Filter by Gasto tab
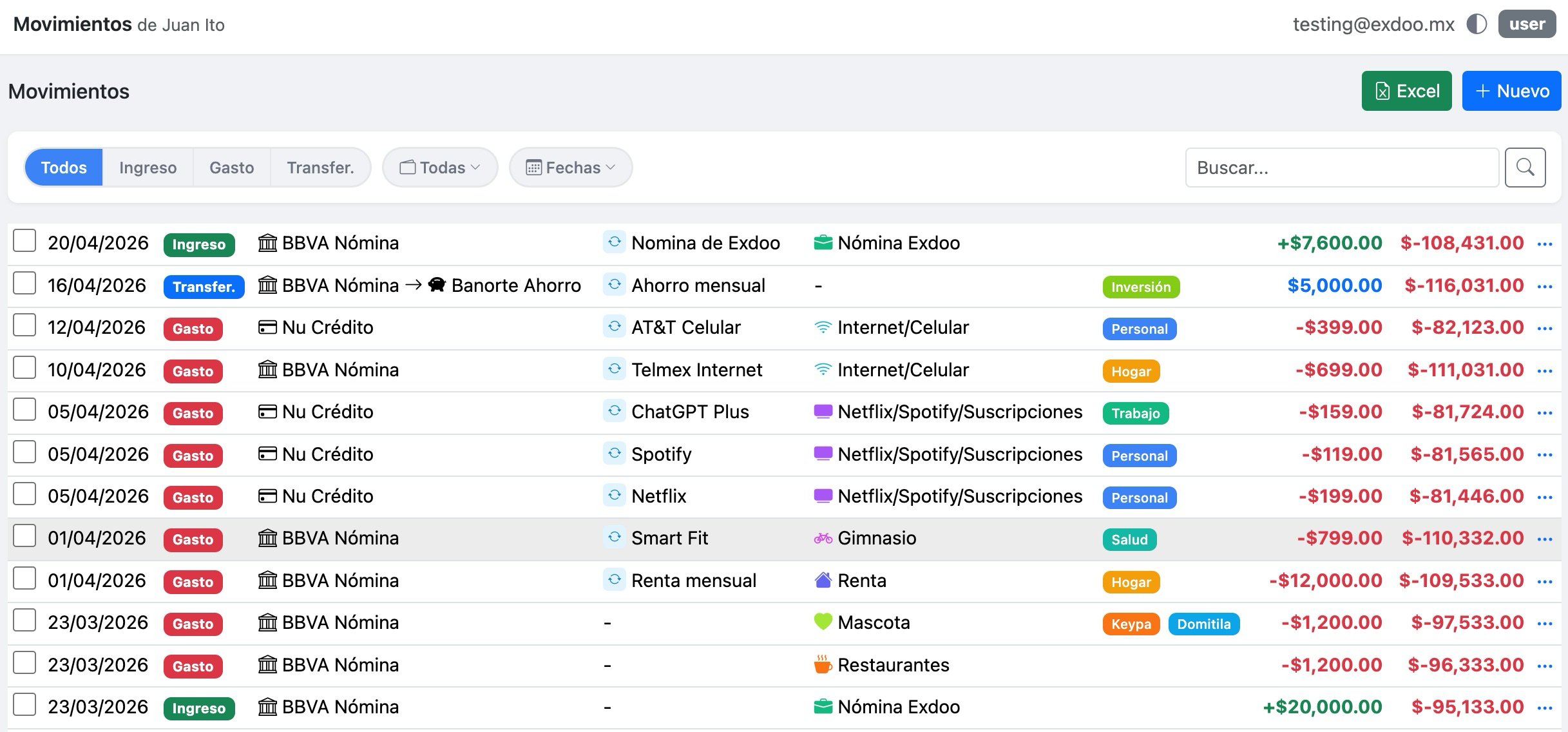The image size is (1568, 732). (x=231, y=168)
